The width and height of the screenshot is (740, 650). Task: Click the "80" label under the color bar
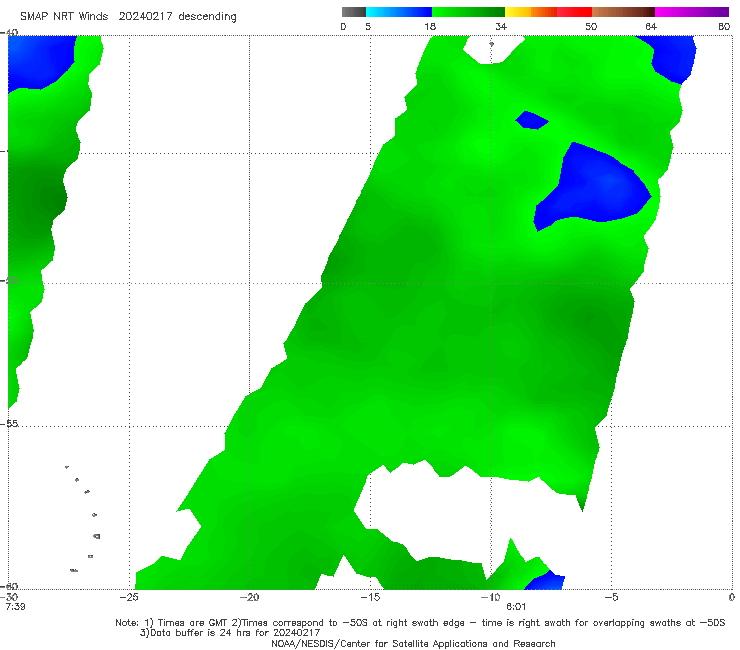click(x=724, y=26)
